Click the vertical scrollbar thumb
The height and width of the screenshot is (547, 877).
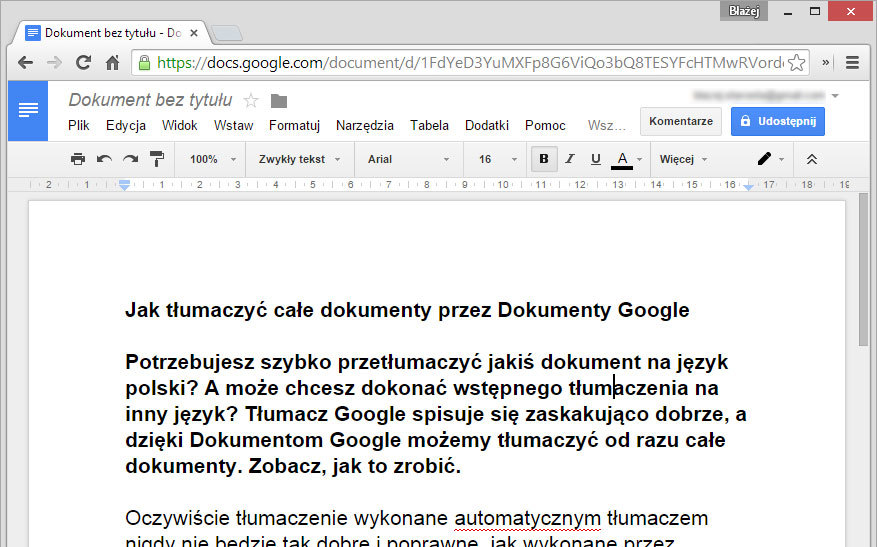point(864,268)
